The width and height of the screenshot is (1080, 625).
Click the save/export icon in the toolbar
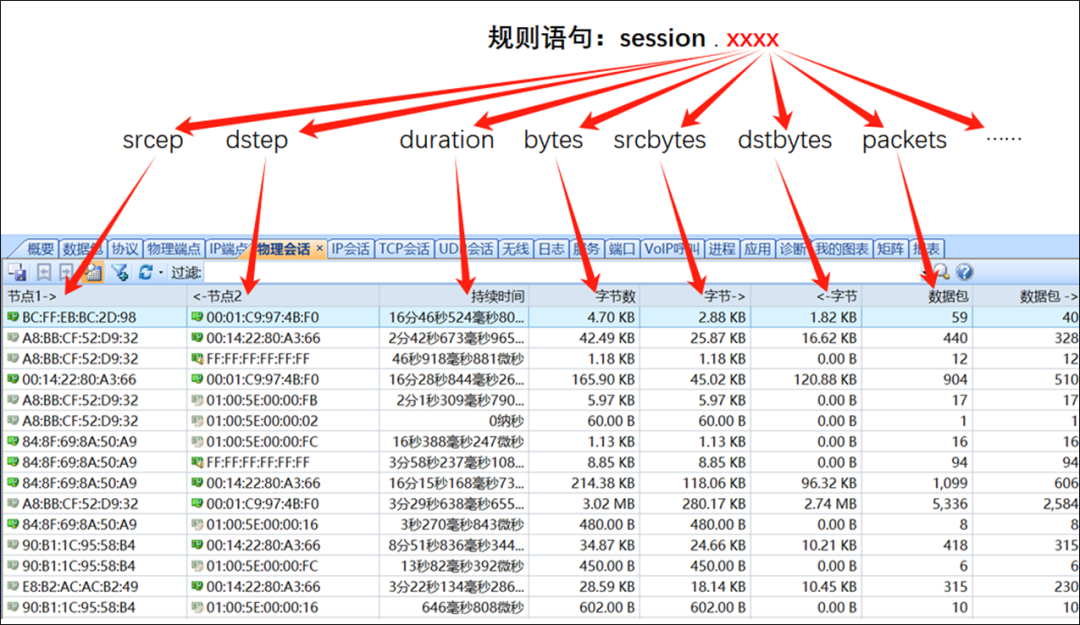click(x=17, y=272)
